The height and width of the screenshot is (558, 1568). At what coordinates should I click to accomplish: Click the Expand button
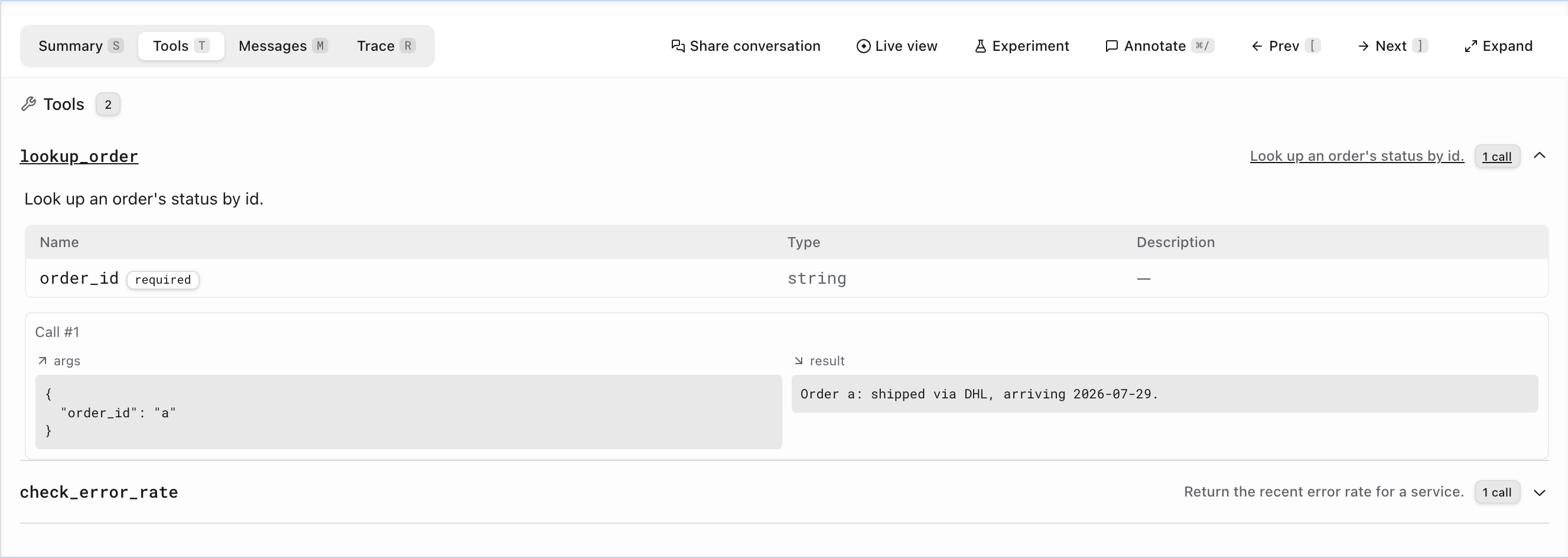[1498, 46]
